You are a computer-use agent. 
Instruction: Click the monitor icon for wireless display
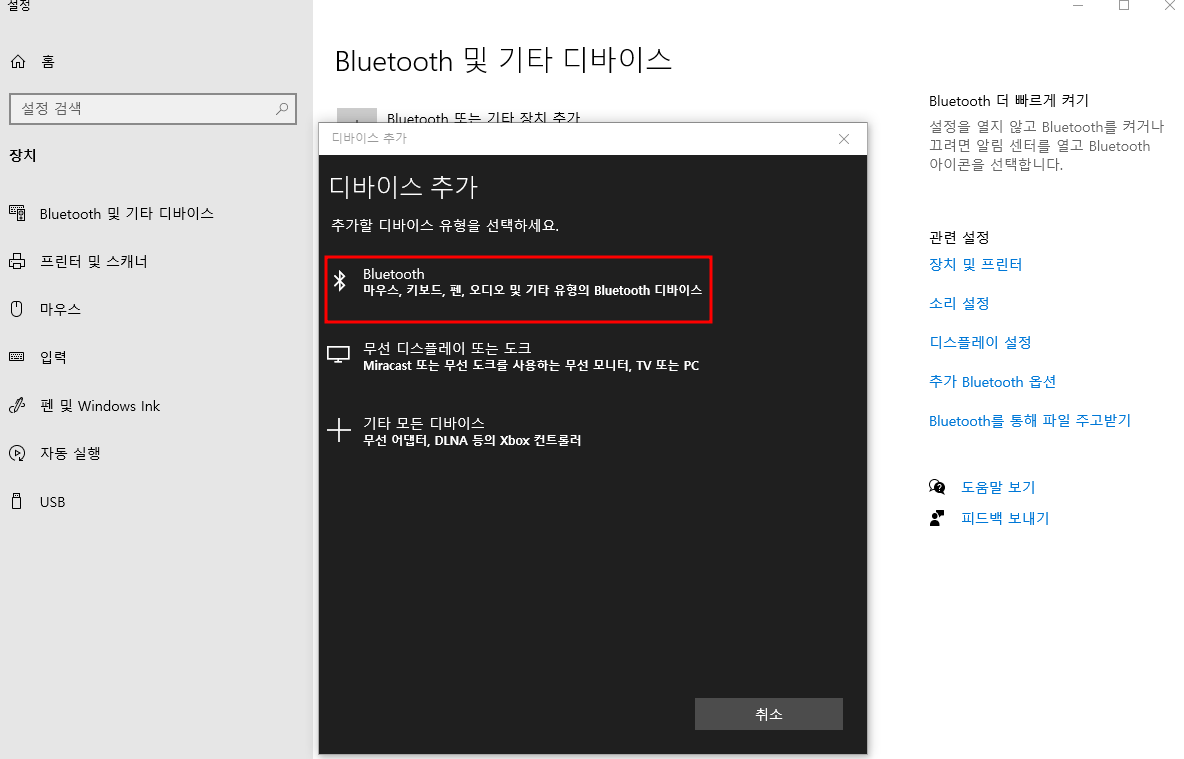pyautogui.click(x=338, y=355)
